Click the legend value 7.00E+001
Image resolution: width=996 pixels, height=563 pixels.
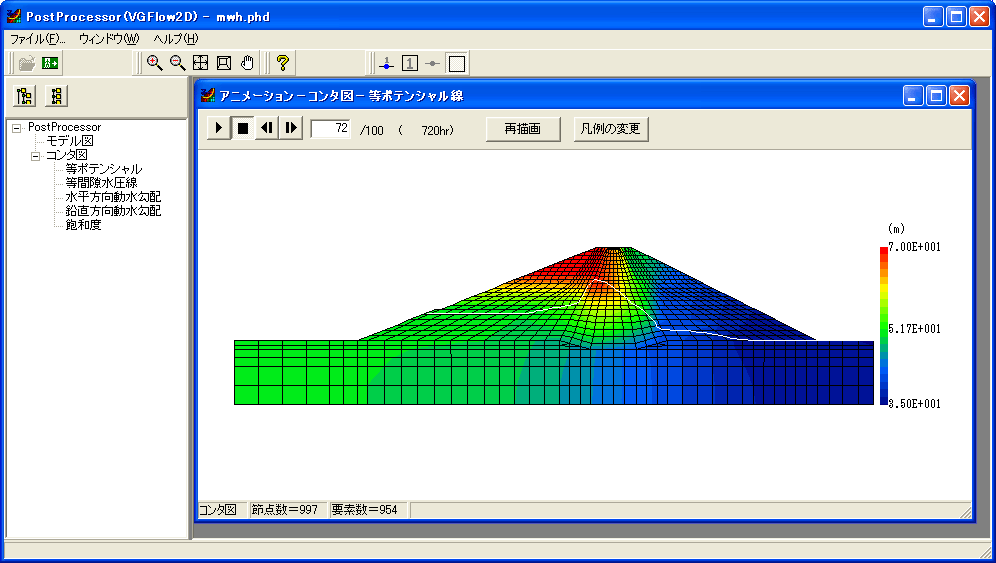pyautogui.click(x=914, y=247)
